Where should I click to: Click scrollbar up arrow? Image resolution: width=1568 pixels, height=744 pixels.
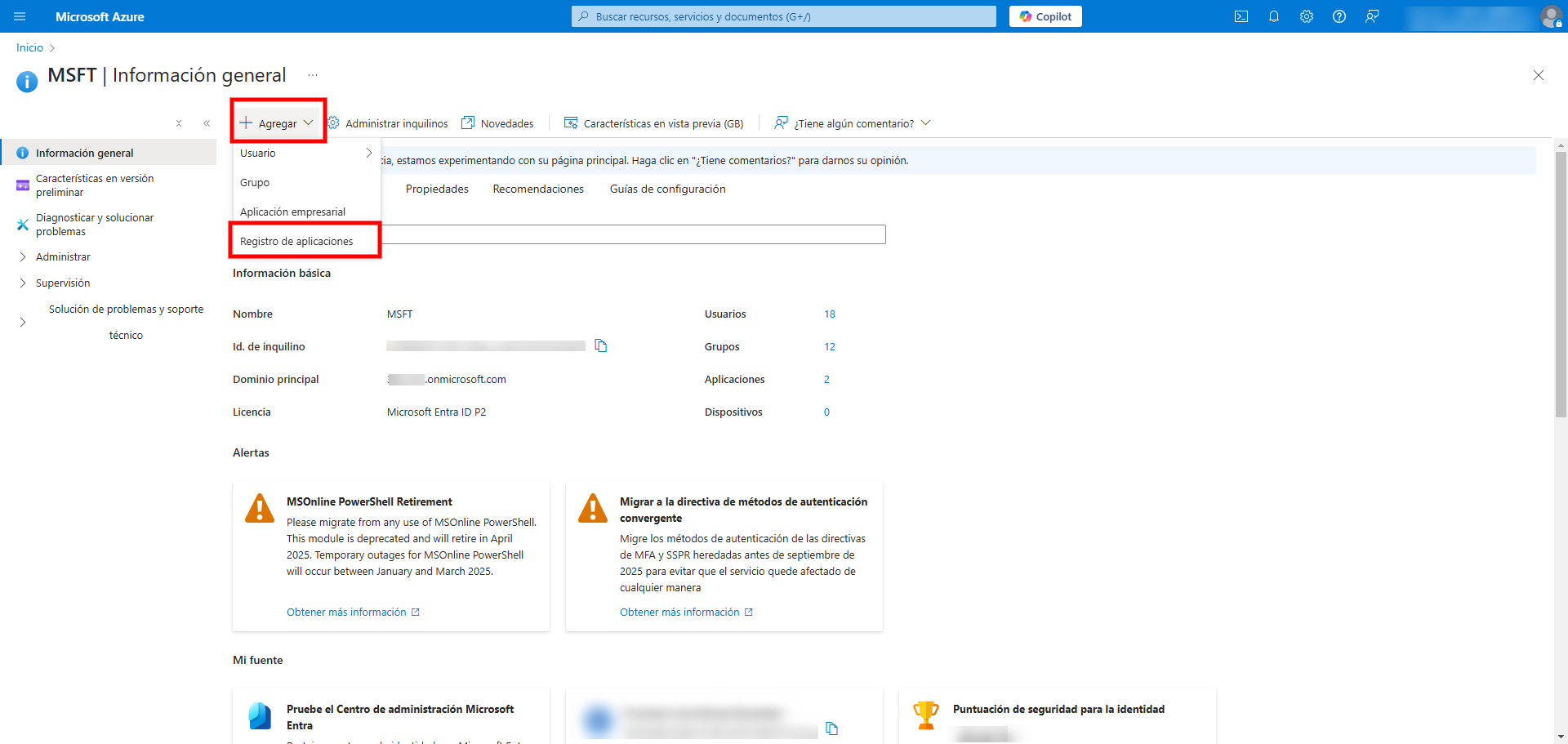click(x=1561, y=145)
